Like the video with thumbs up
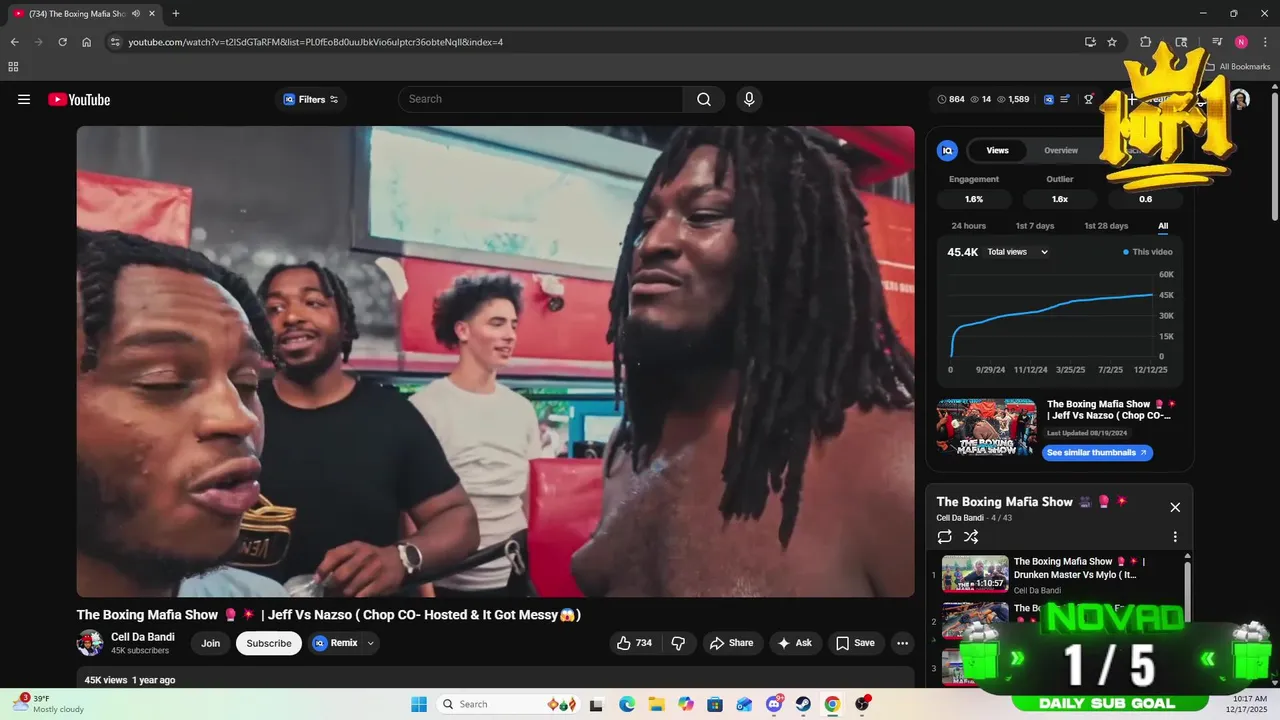Image resolution: width=1280 pixels, height=720 pixels. click(634, 643)
